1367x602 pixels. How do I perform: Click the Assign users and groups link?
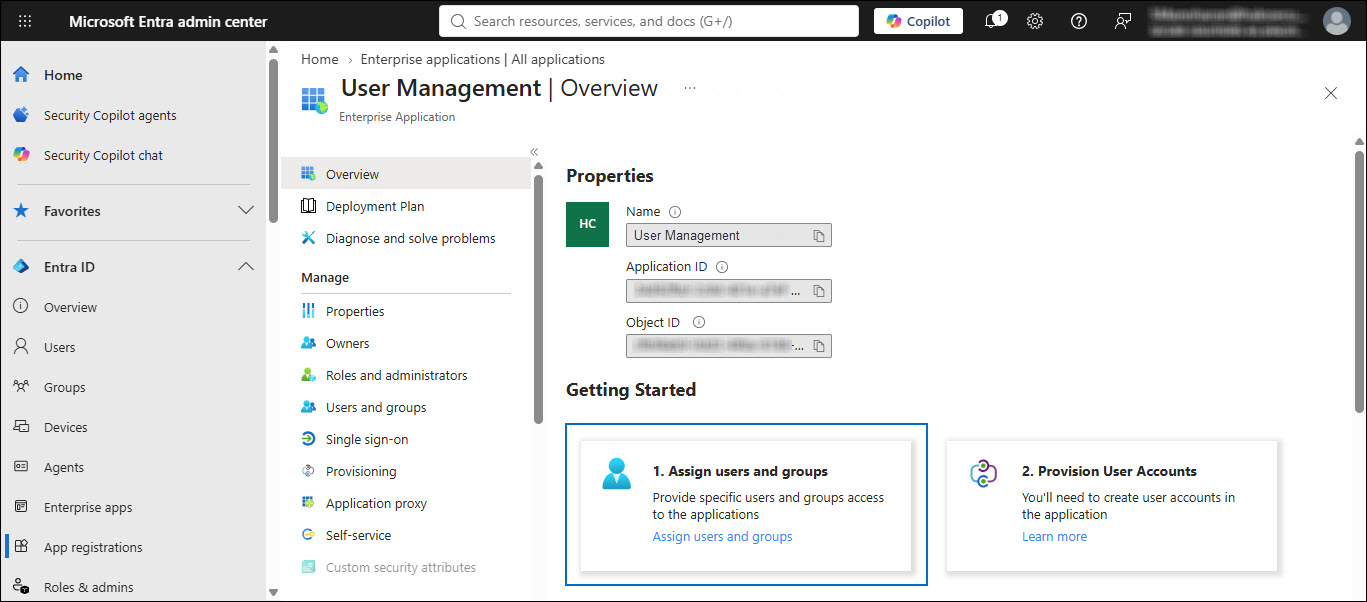[x=722, y=537]
